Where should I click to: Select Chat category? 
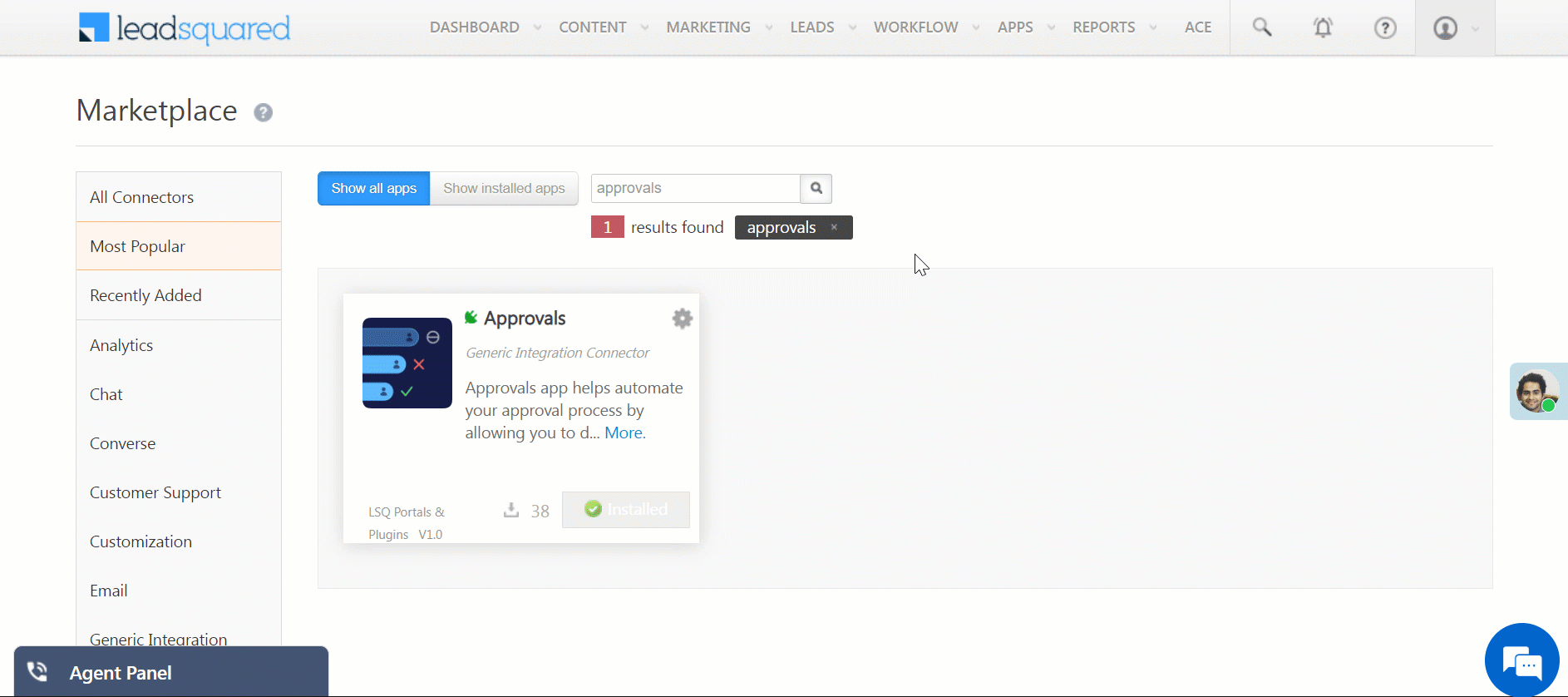179,394
